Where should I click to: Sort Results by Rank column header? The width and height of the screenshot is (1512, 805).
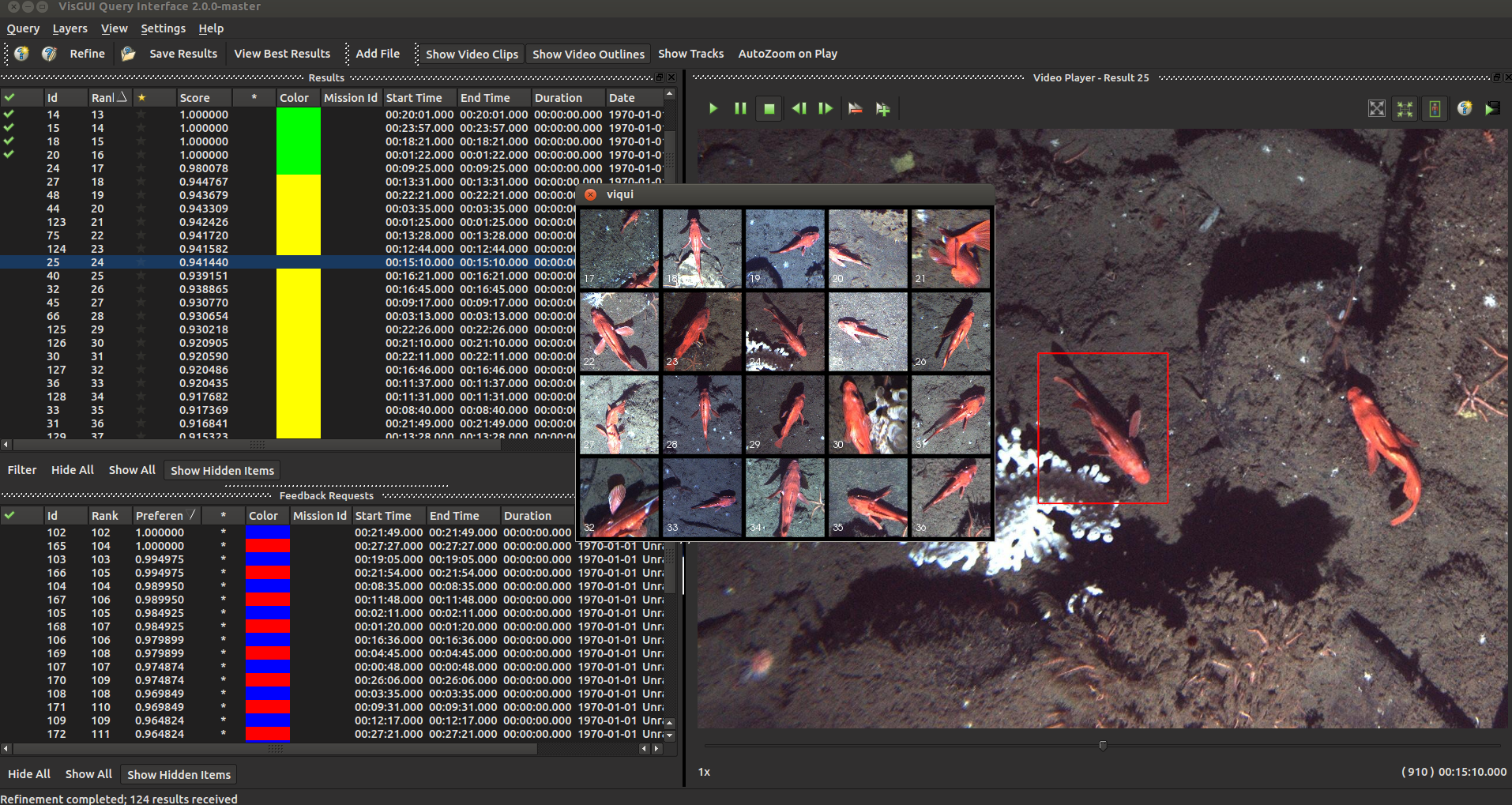pyautogui.click(x=109, y=97)
